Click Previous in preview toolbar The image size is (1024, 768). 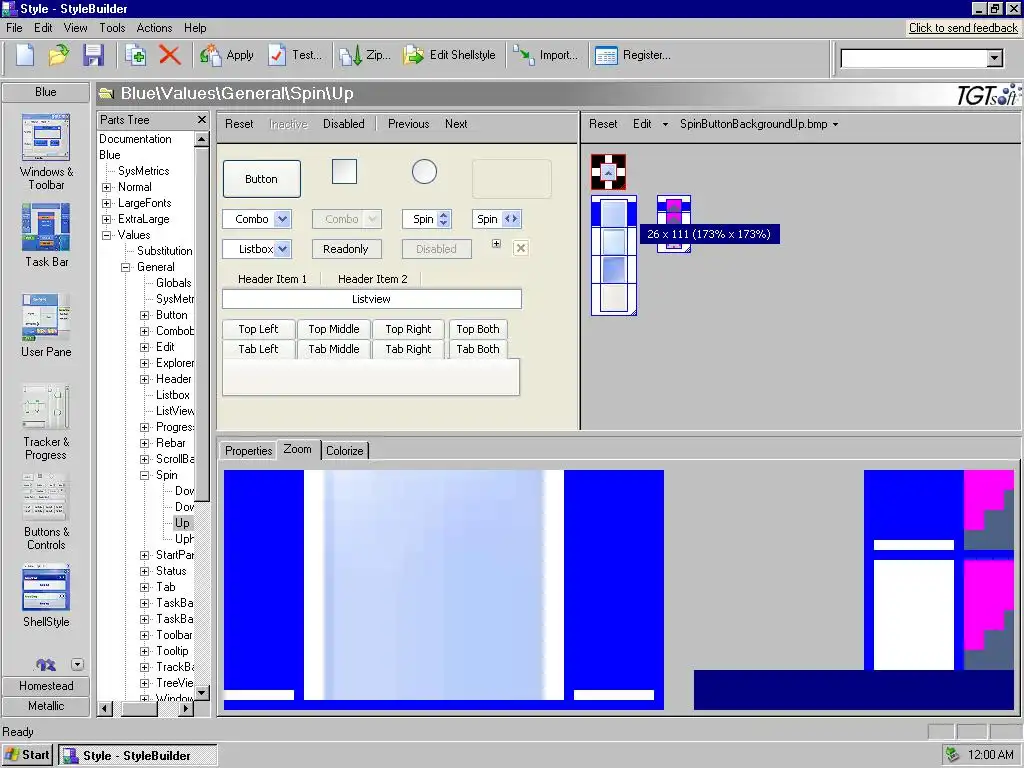(x=409, y=124)
